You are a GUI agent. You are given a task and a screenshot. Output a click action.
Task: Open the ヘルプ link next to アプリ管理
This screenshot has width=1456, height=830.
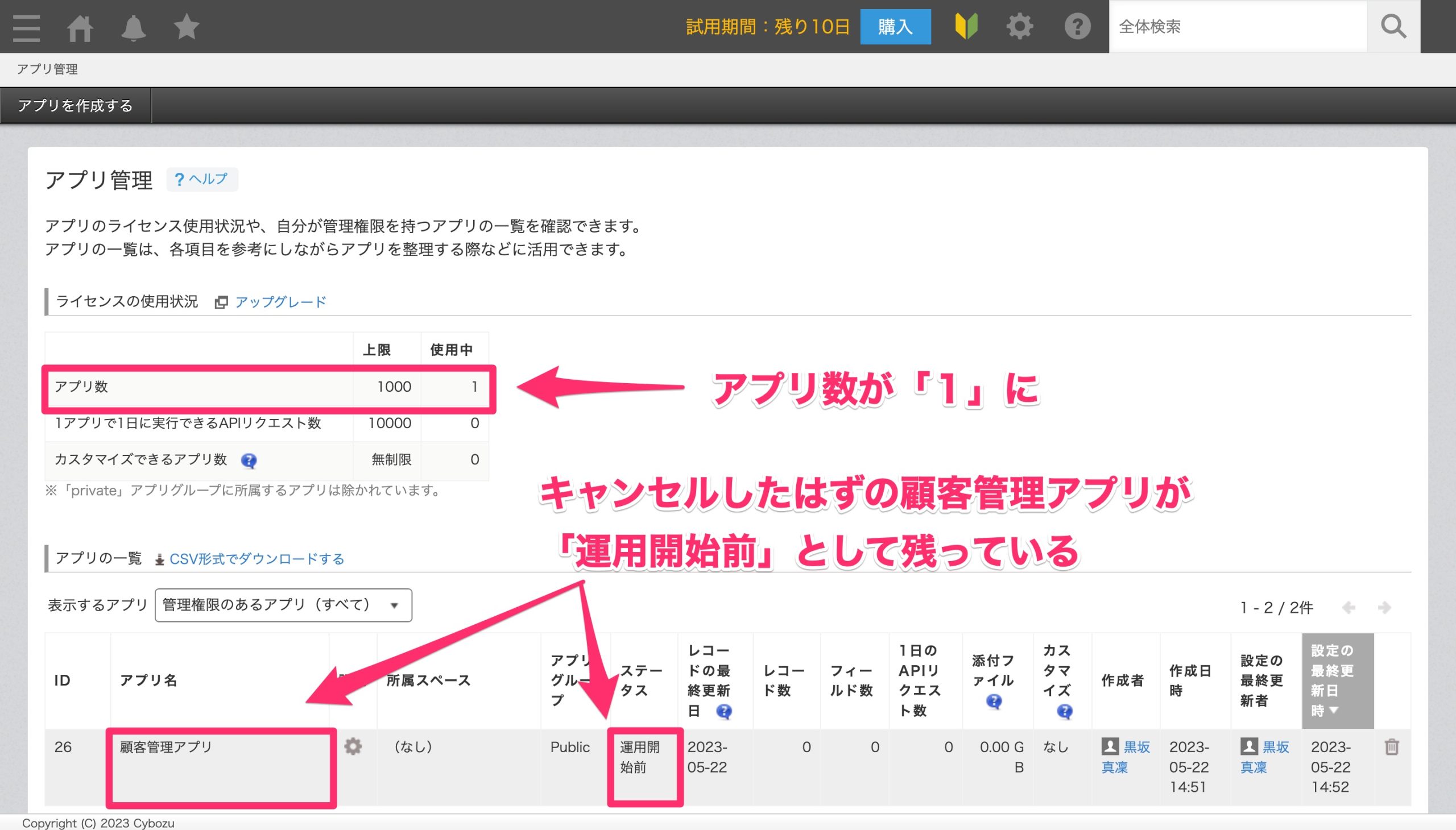point(202,180)
